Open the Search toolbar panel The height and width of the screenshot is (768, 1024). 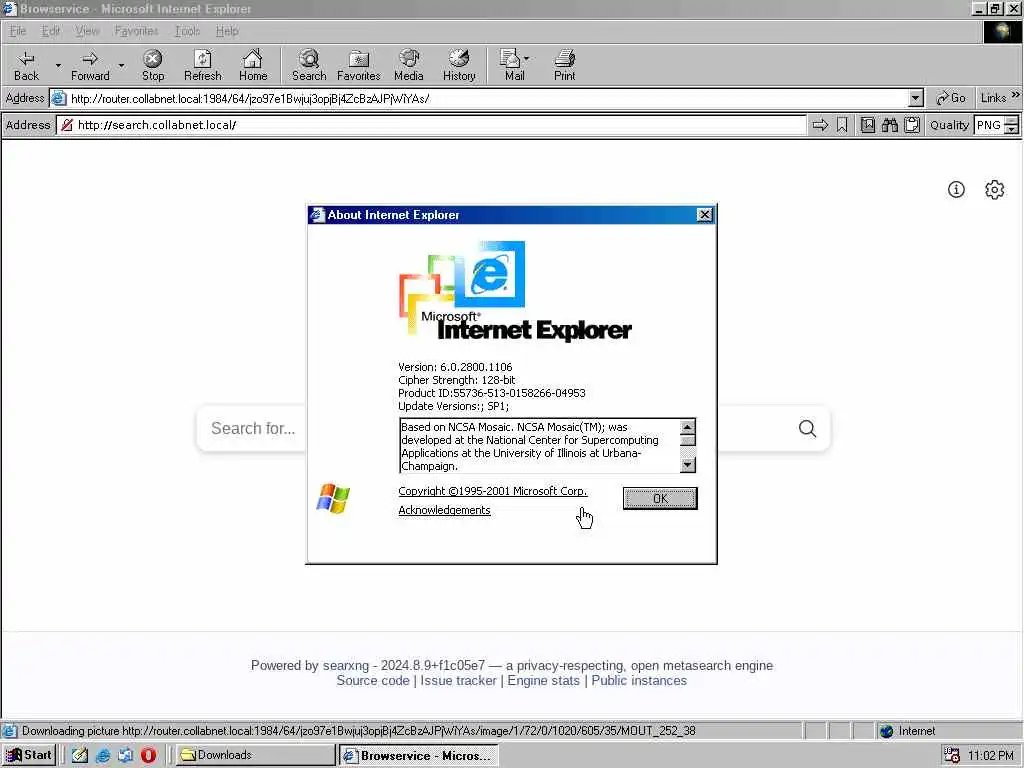pos(309,65)
